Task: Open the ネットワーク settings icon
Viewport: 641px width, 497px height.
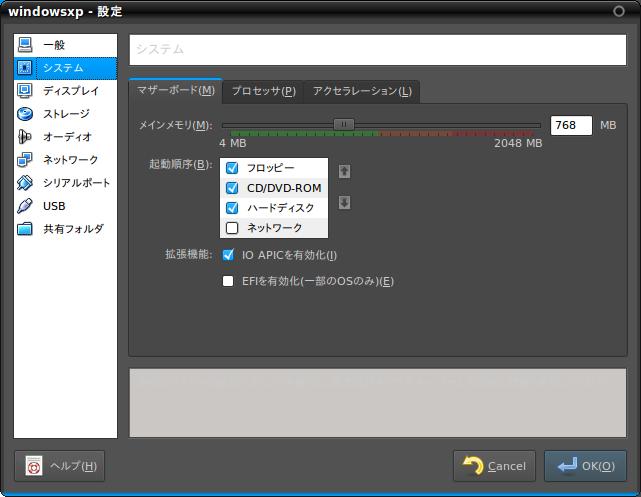Action: pyautogui.click(x=25, y=159)
